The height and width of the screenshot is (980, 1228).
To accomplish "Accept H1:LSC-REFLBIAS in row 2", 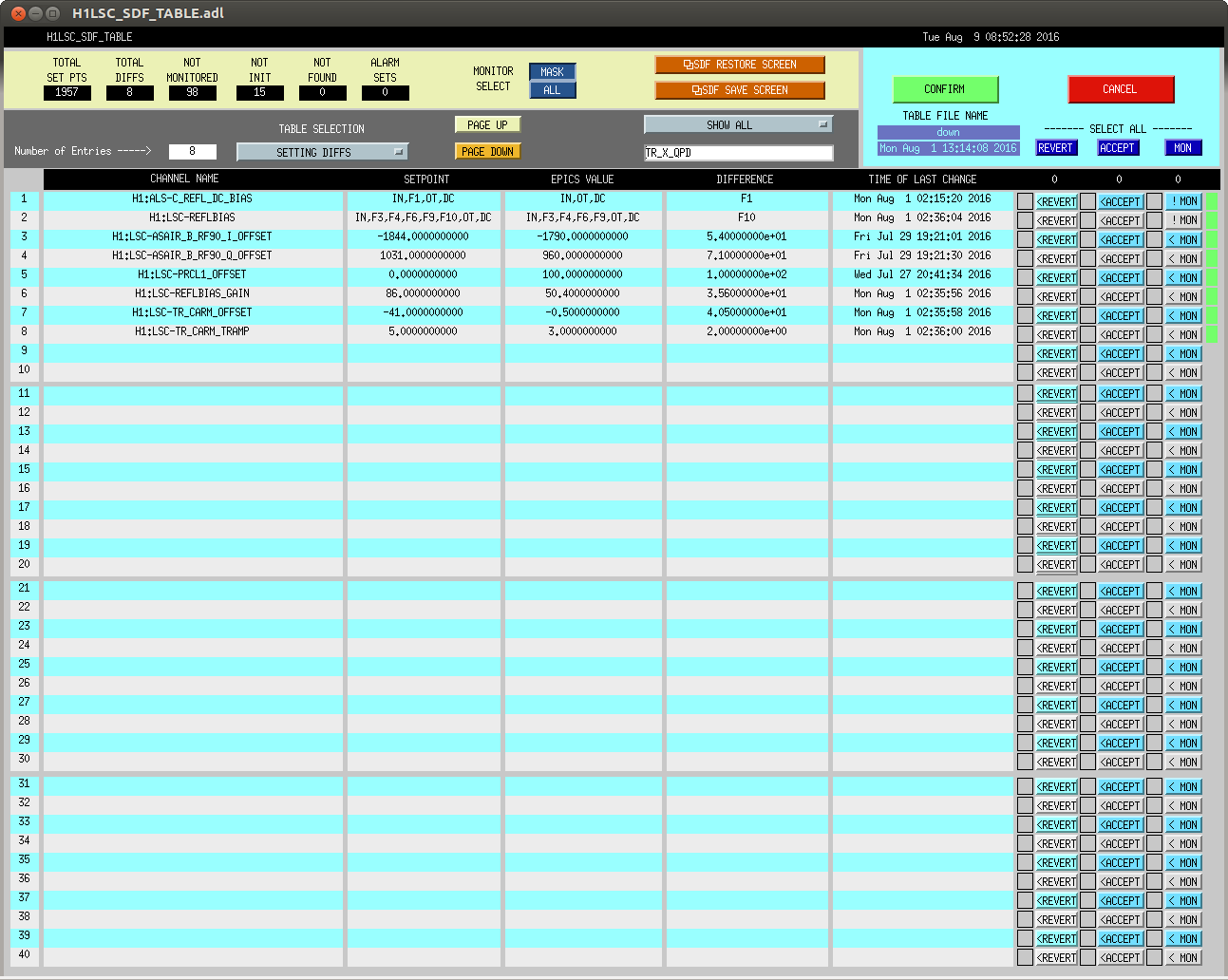I will tap(1121, 221).
